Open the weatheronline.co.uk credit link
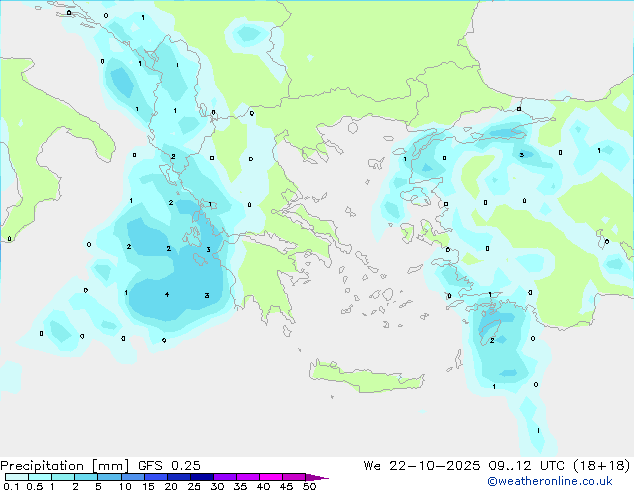The width and height of the screenshot is (634, 490). (550, 481)
